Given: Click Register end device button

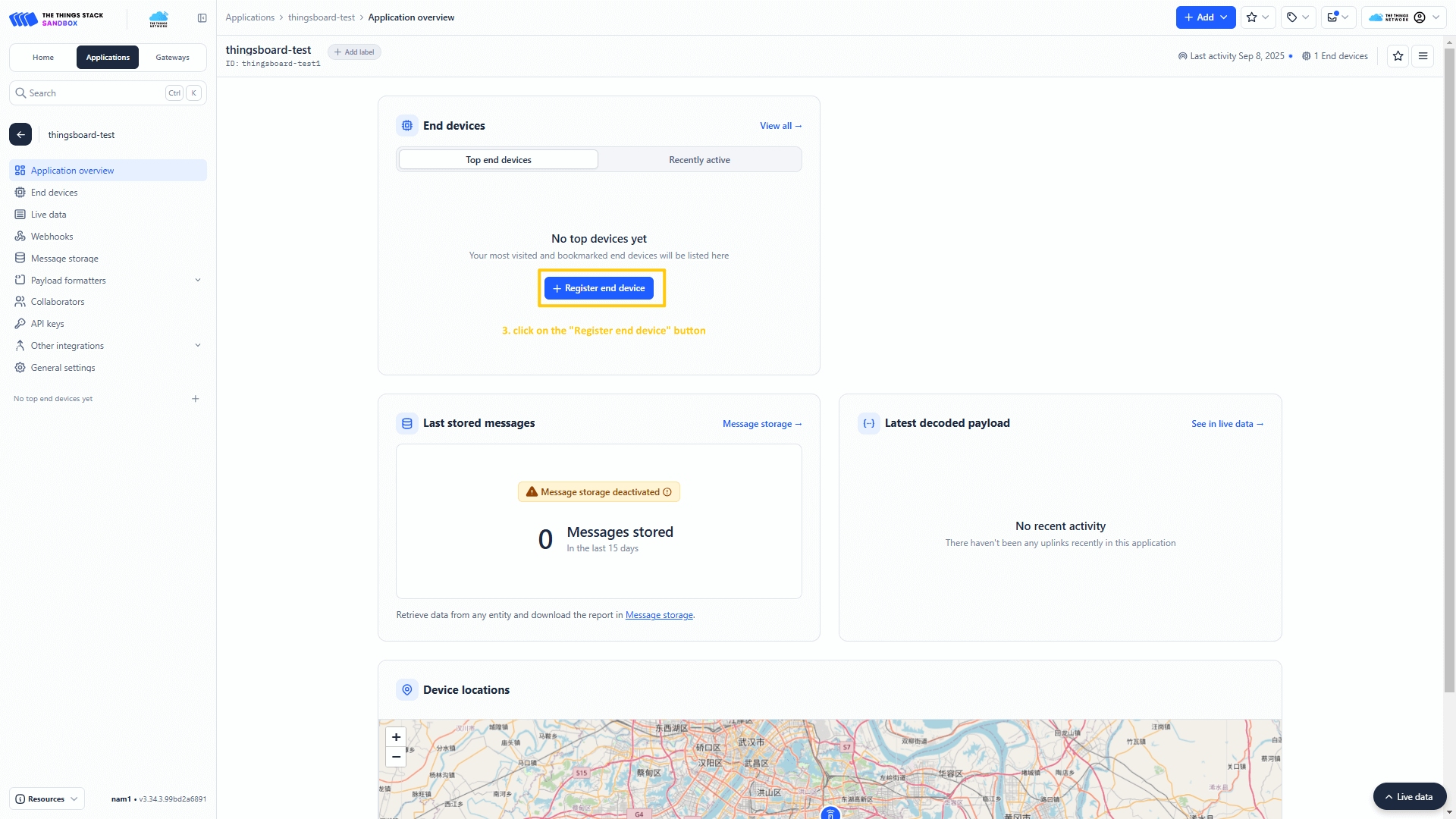Looking at the screenshot, I should [598, 288].
